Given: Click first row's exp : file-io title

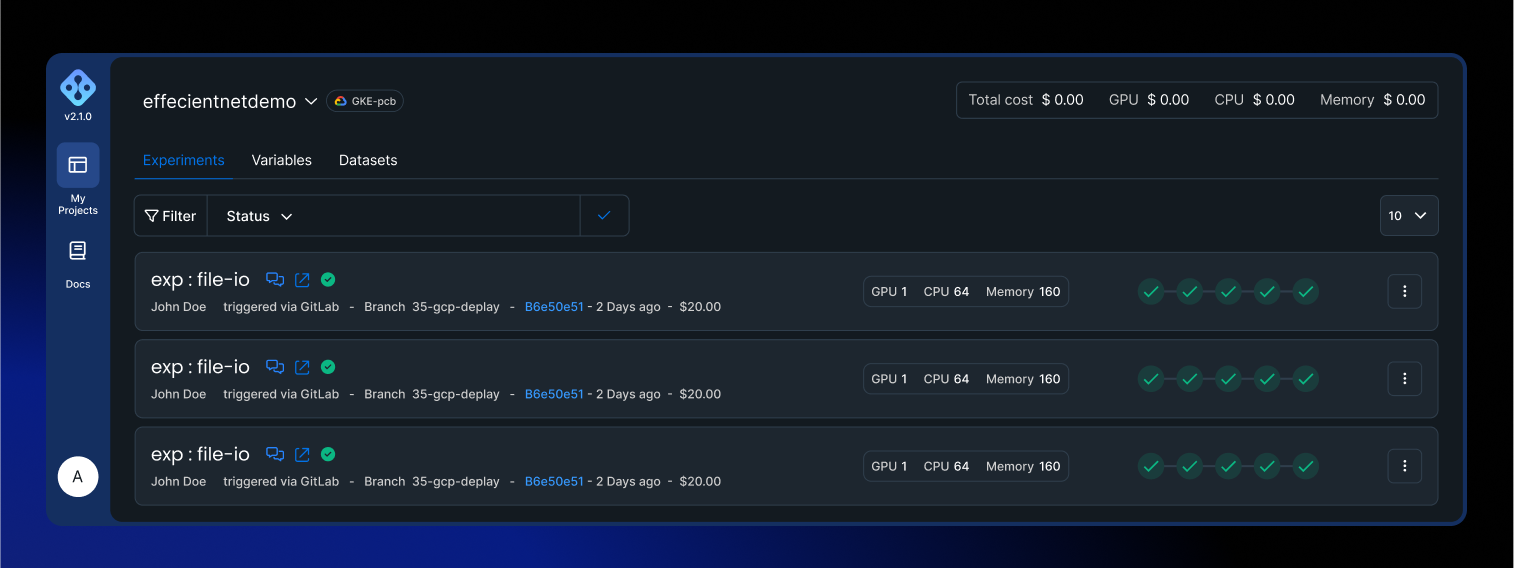Looking at the screenshot, I should click(x=200, y=280).
